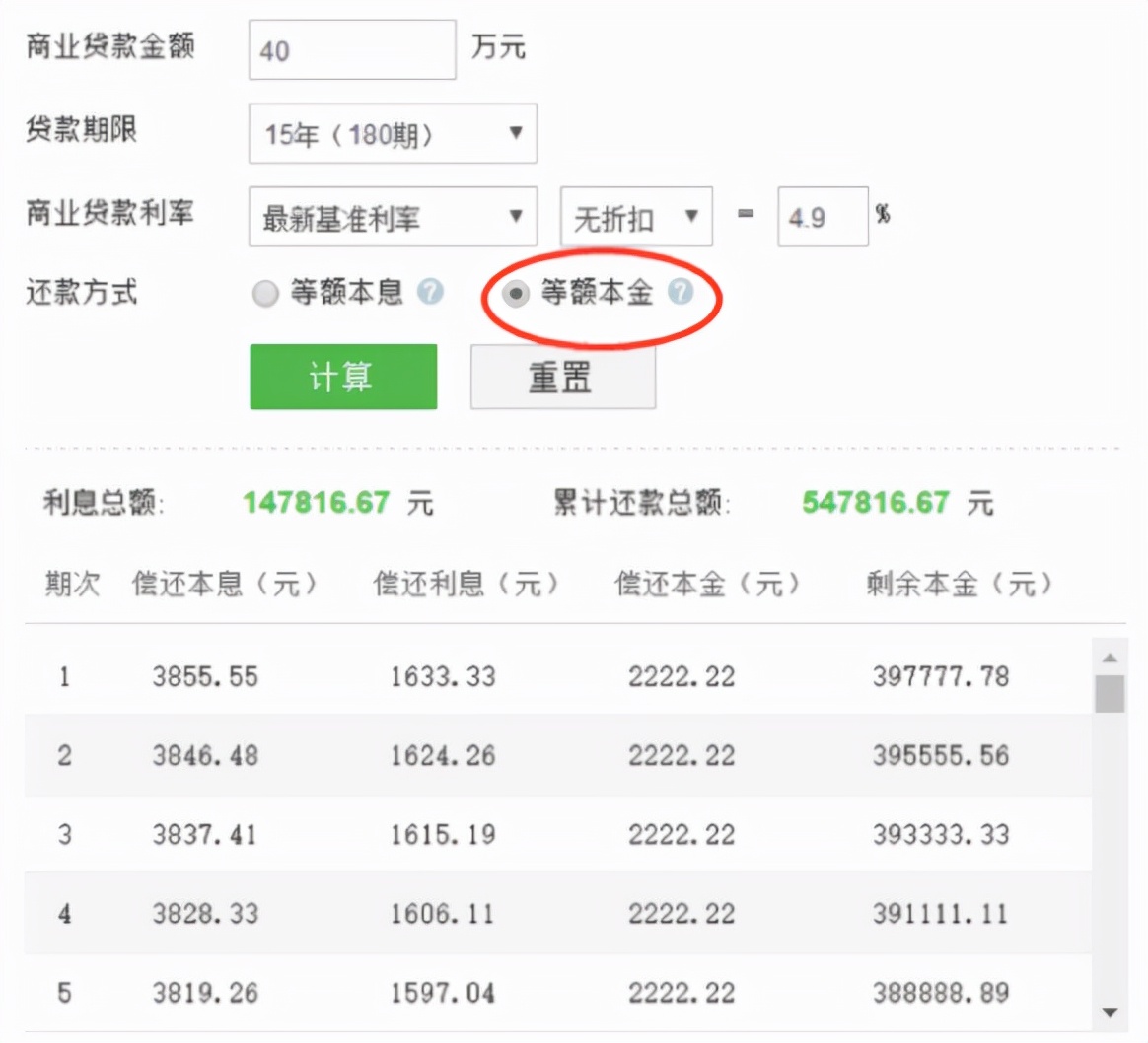Screen dimensions: 1148x1043
Task: Click the 利息总额 label
Action: [x=104, y=503]
